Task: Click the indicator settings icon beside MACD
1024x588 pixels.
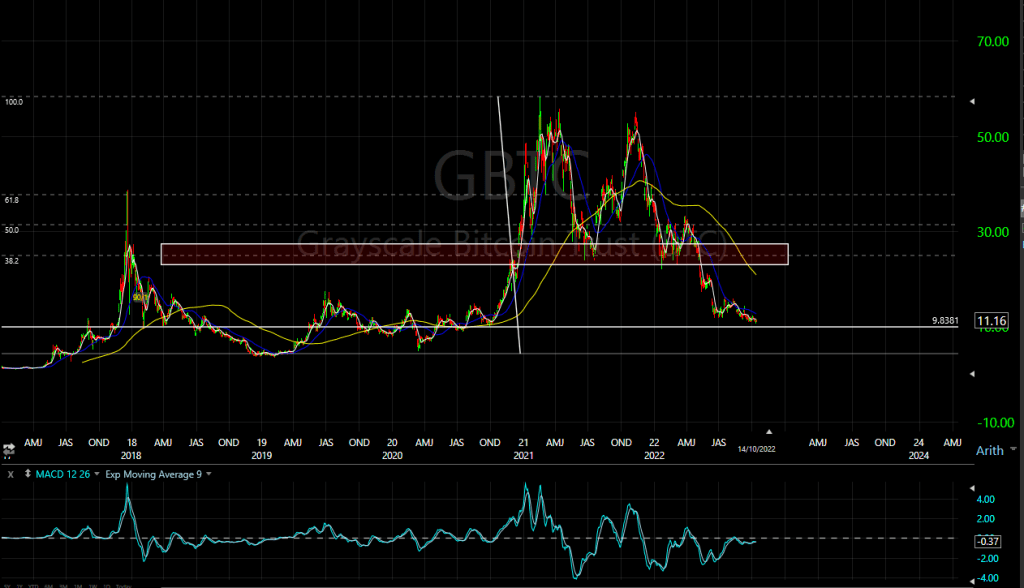Action: pyautogui.click(x=27, y=474)
